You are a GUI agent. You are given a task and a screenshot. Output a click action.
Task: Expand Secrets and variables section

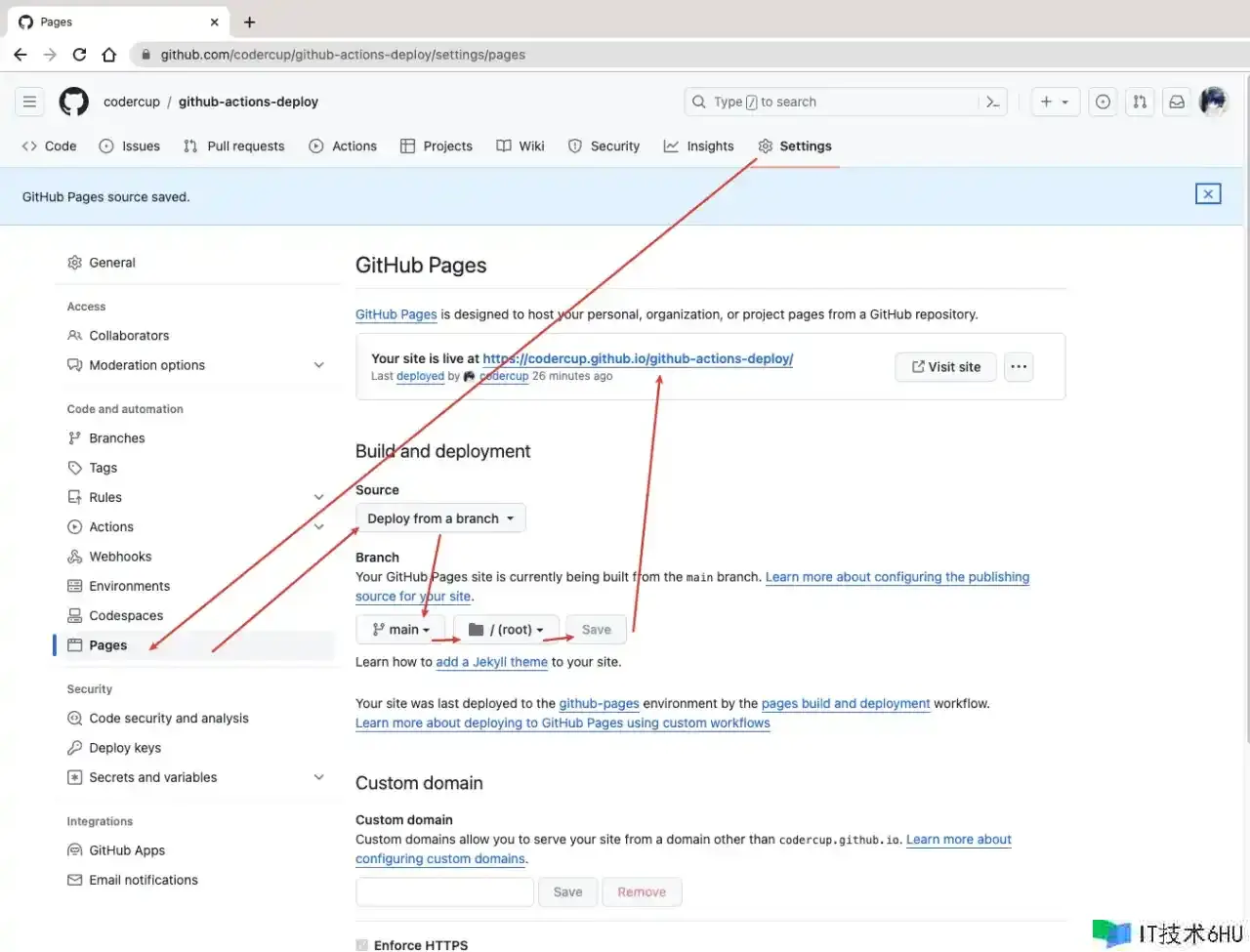pos(318,777)
